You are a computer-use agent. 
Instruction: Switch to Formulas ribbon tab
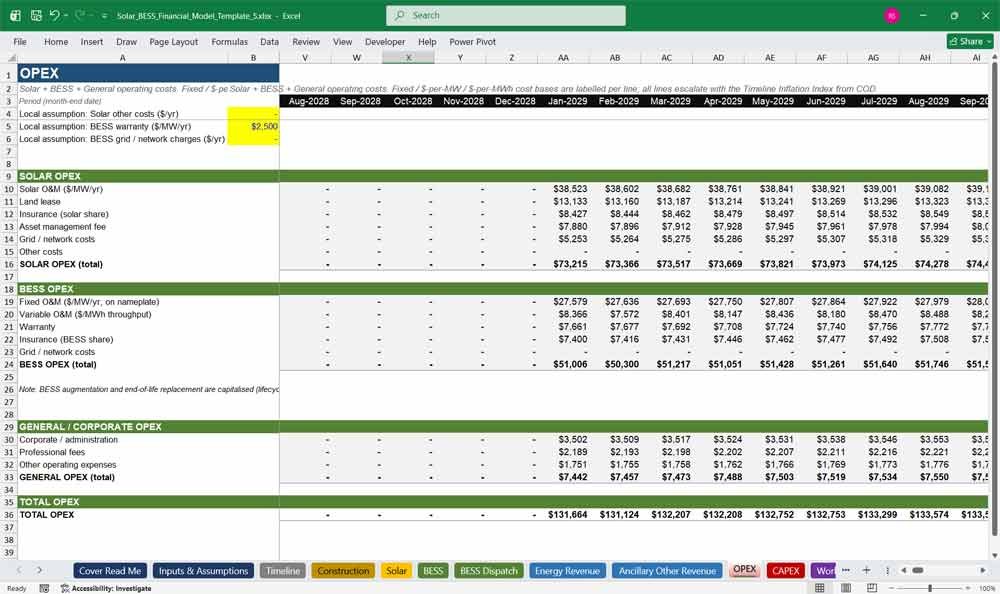pyautogui.click(x=230, y=41)
